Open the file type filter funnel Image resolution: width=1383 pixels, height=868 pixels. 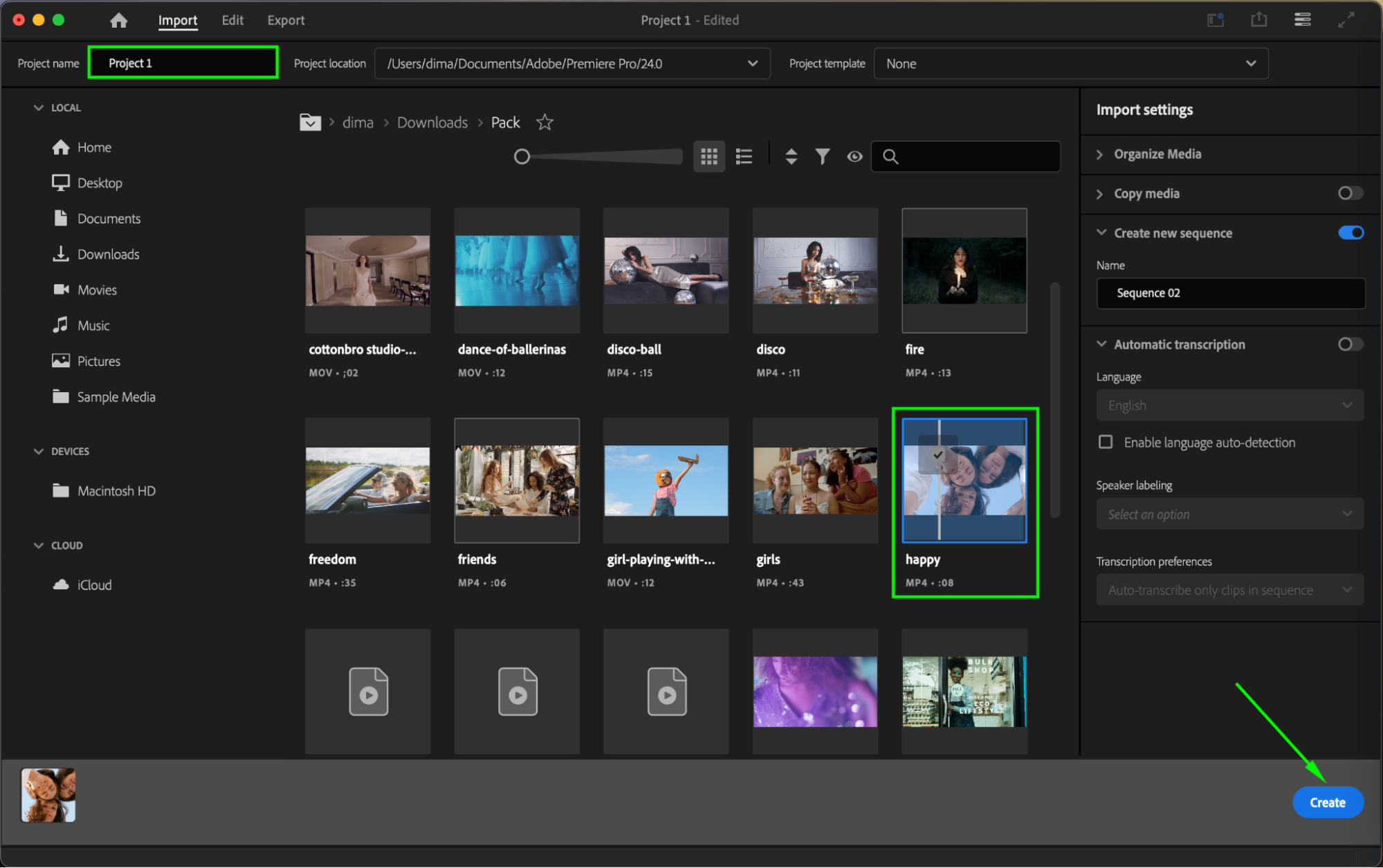click(822, 156)
